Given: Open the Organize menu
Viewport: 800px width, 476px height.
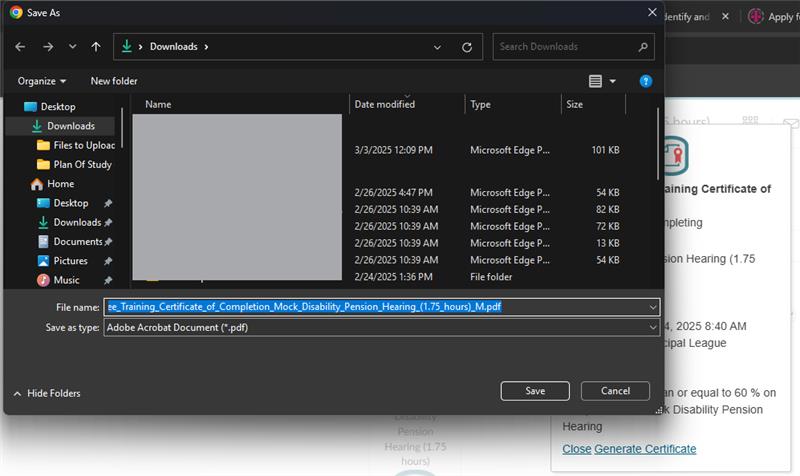Looking at the screenshot, I should [42, 81].
